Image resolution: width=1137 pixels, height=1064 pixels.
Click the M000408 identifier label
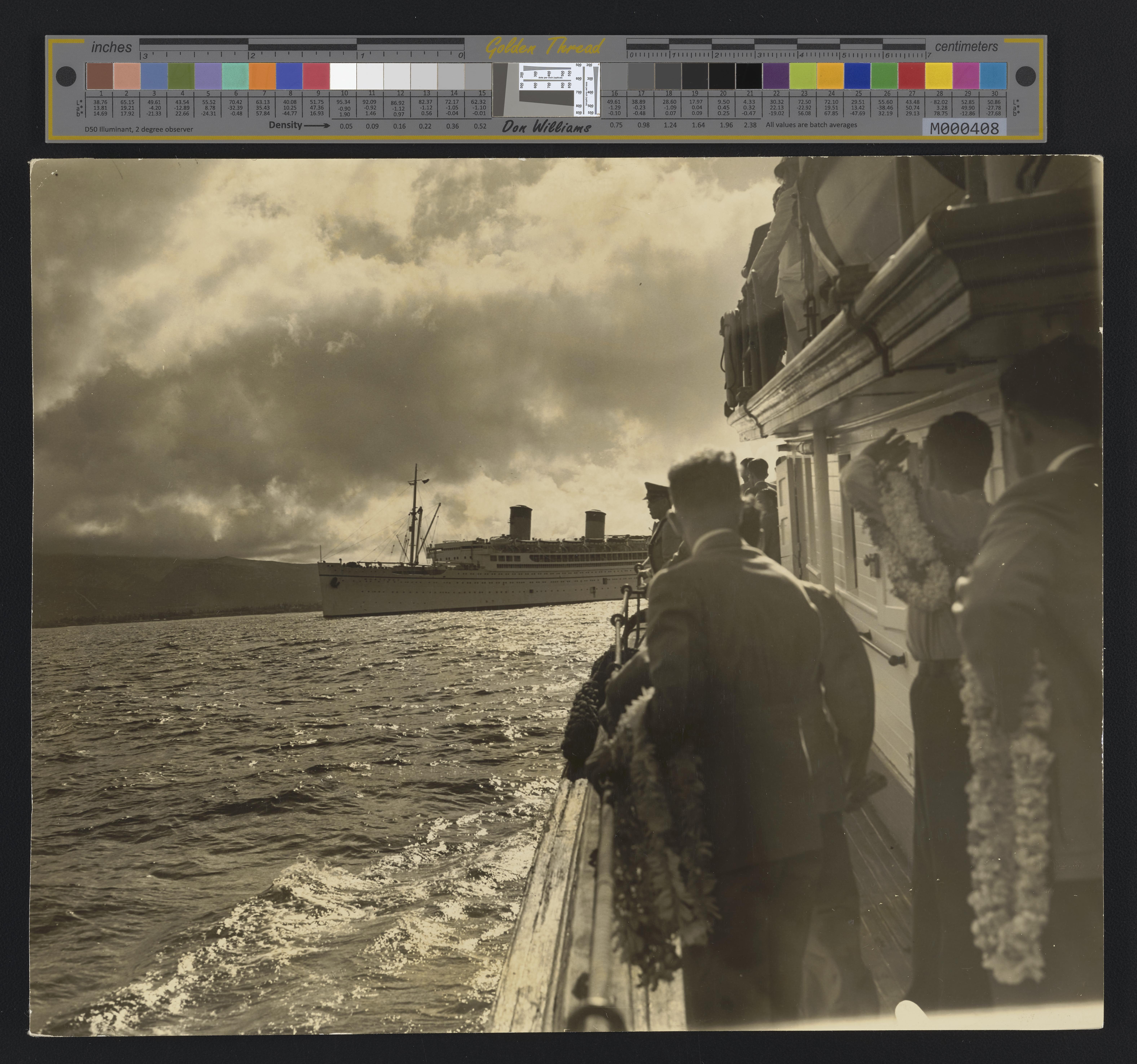964,129
